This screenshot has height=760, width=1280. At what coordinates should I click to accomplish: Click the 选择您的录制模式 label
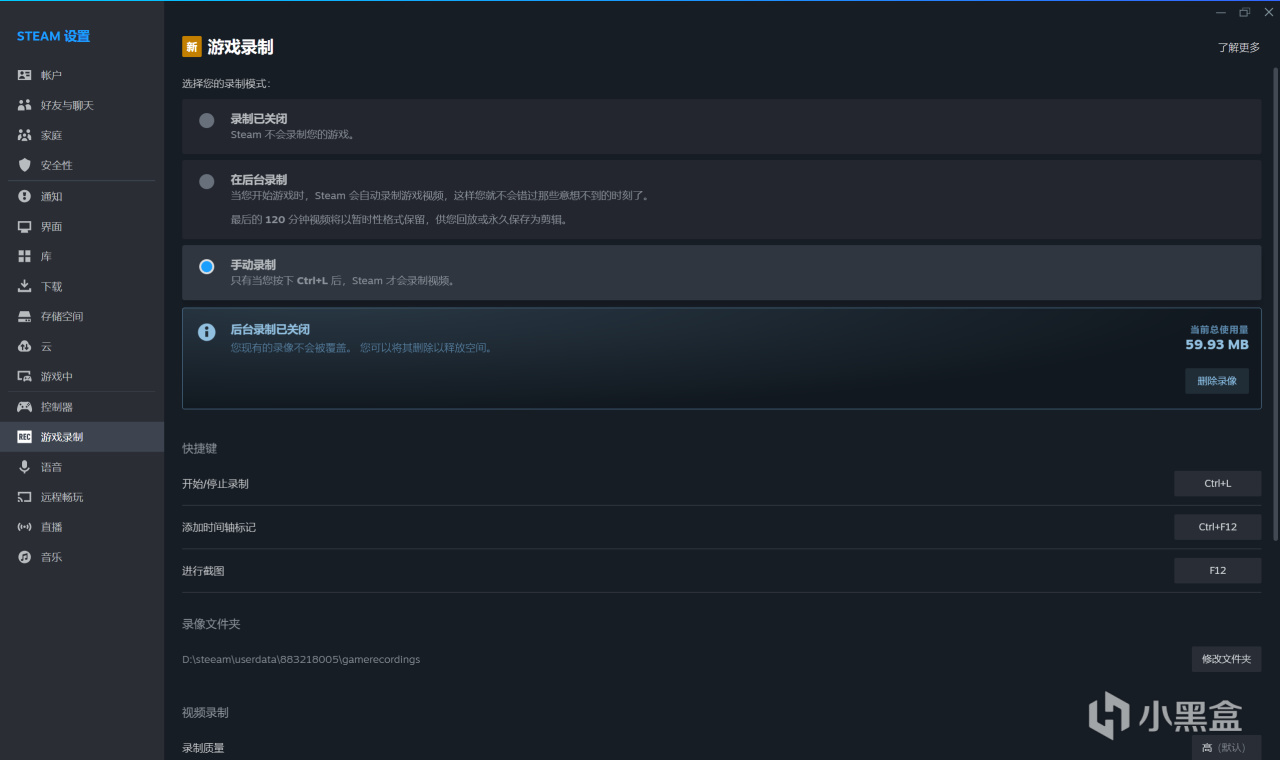(x=226, y=83)
